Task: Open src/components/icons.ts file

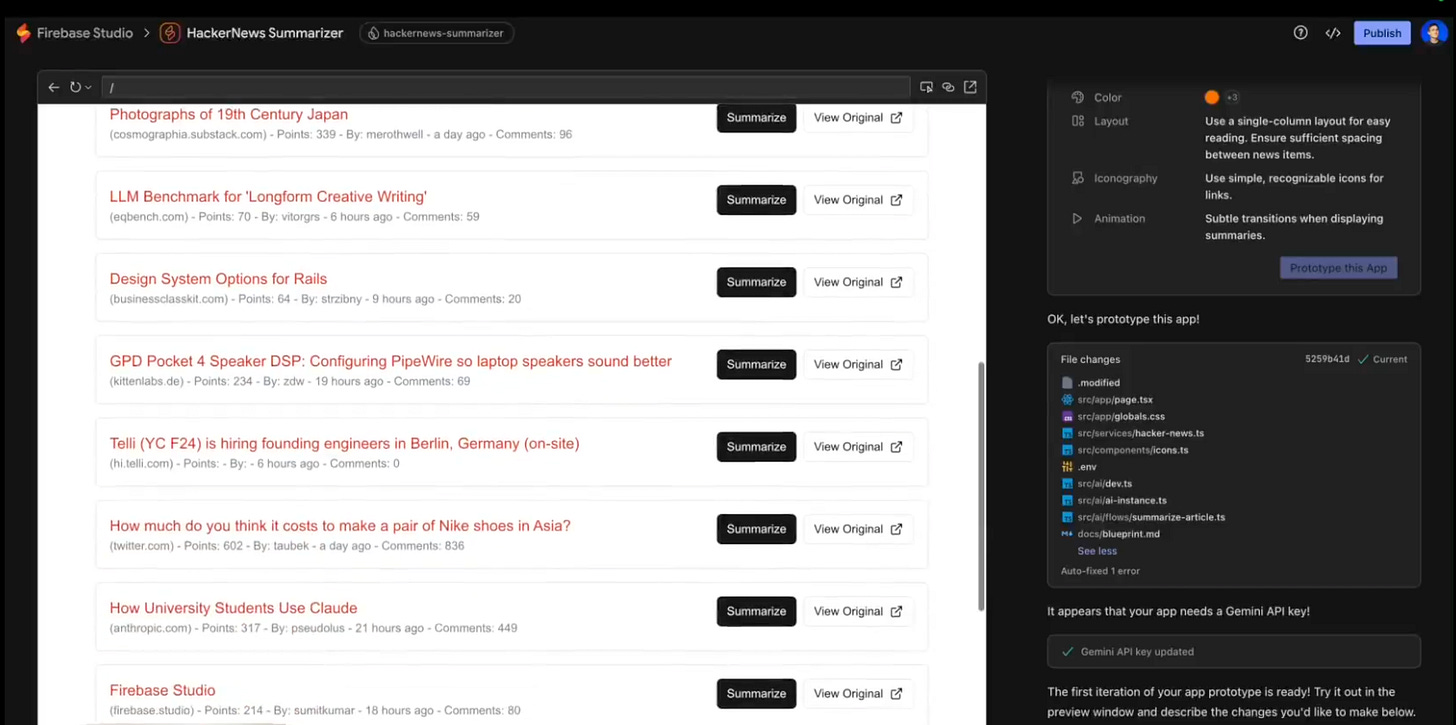Action: click(x=1132, y=450)
